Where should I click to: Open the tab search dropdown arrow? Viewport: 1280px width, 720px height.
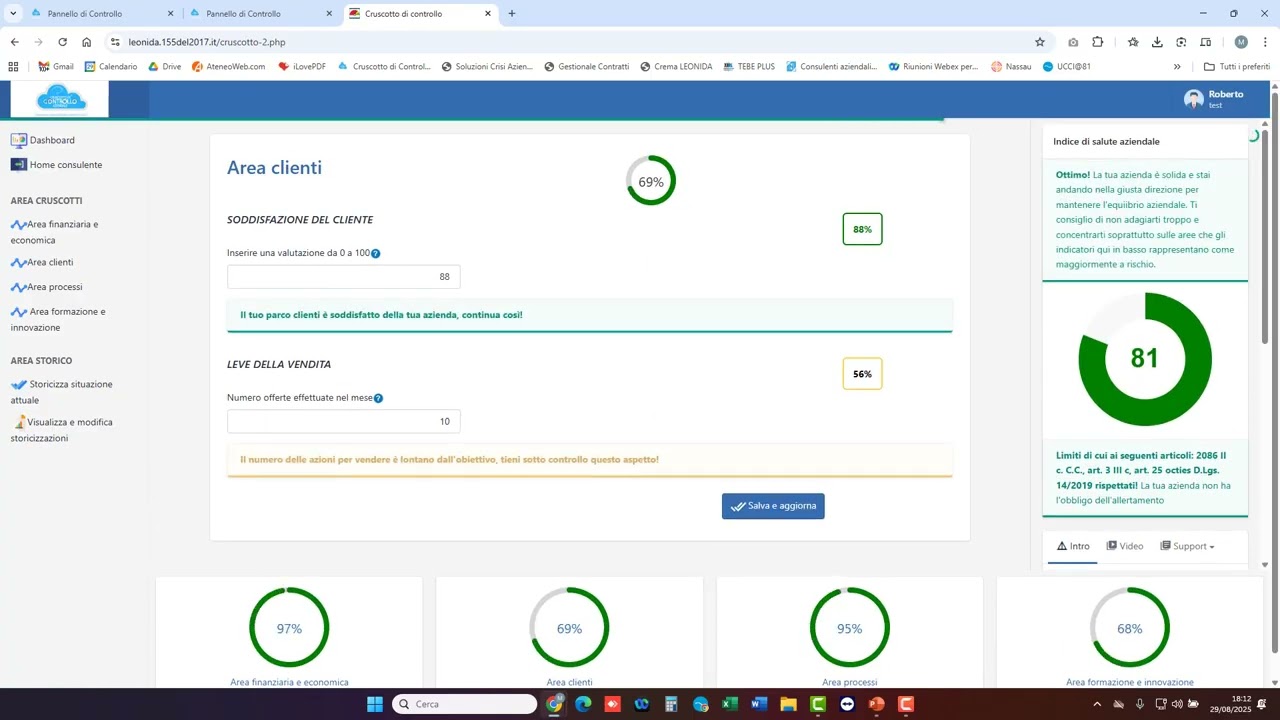[x=13, y=13]
